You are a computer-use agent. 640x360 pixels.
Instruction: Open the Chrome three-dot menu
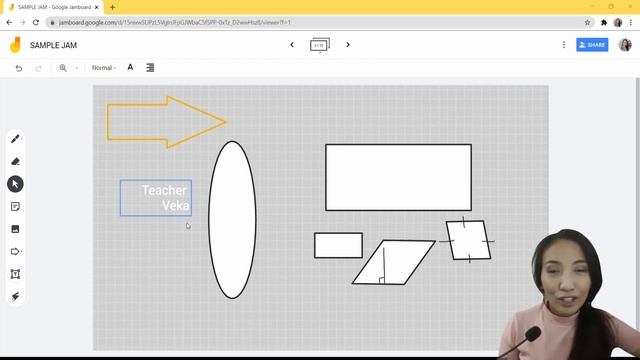631,22
